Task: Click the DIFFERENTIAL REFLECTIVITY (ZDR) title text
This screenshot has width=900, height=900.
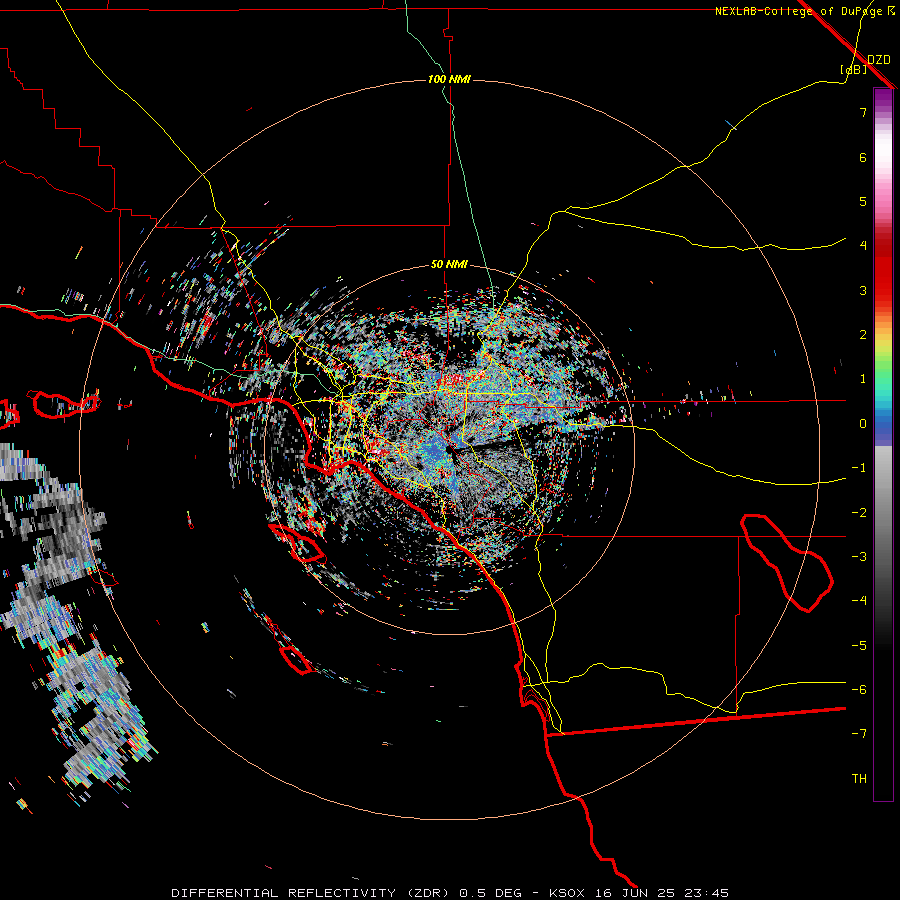Action: tap(313, 893)
